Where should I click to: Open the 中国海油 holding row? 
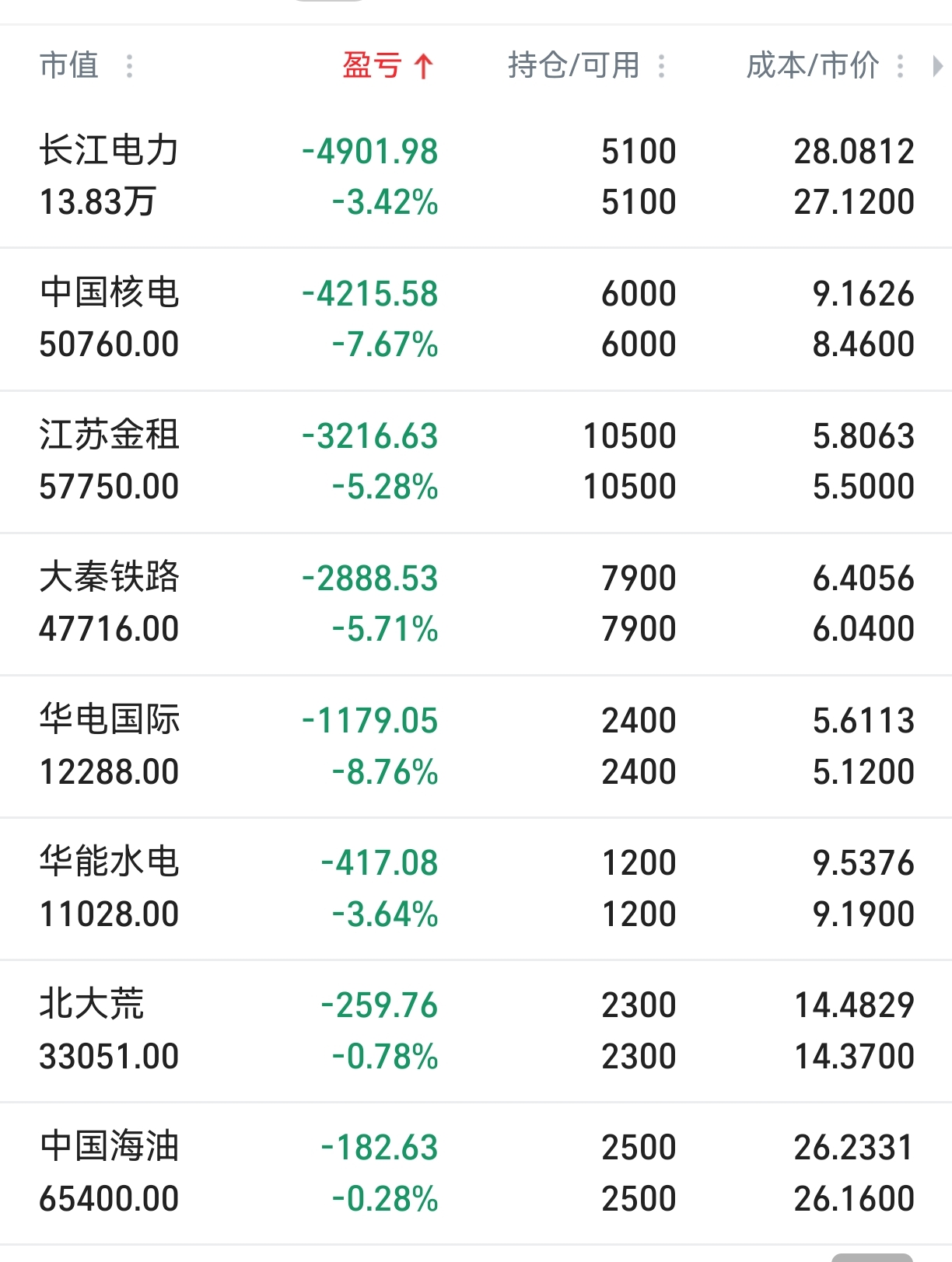476,1173
